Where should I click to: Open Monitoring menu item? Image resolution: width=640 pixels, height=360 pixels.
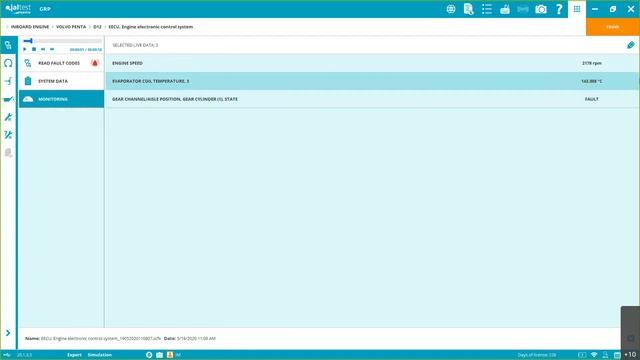(62, 99)
